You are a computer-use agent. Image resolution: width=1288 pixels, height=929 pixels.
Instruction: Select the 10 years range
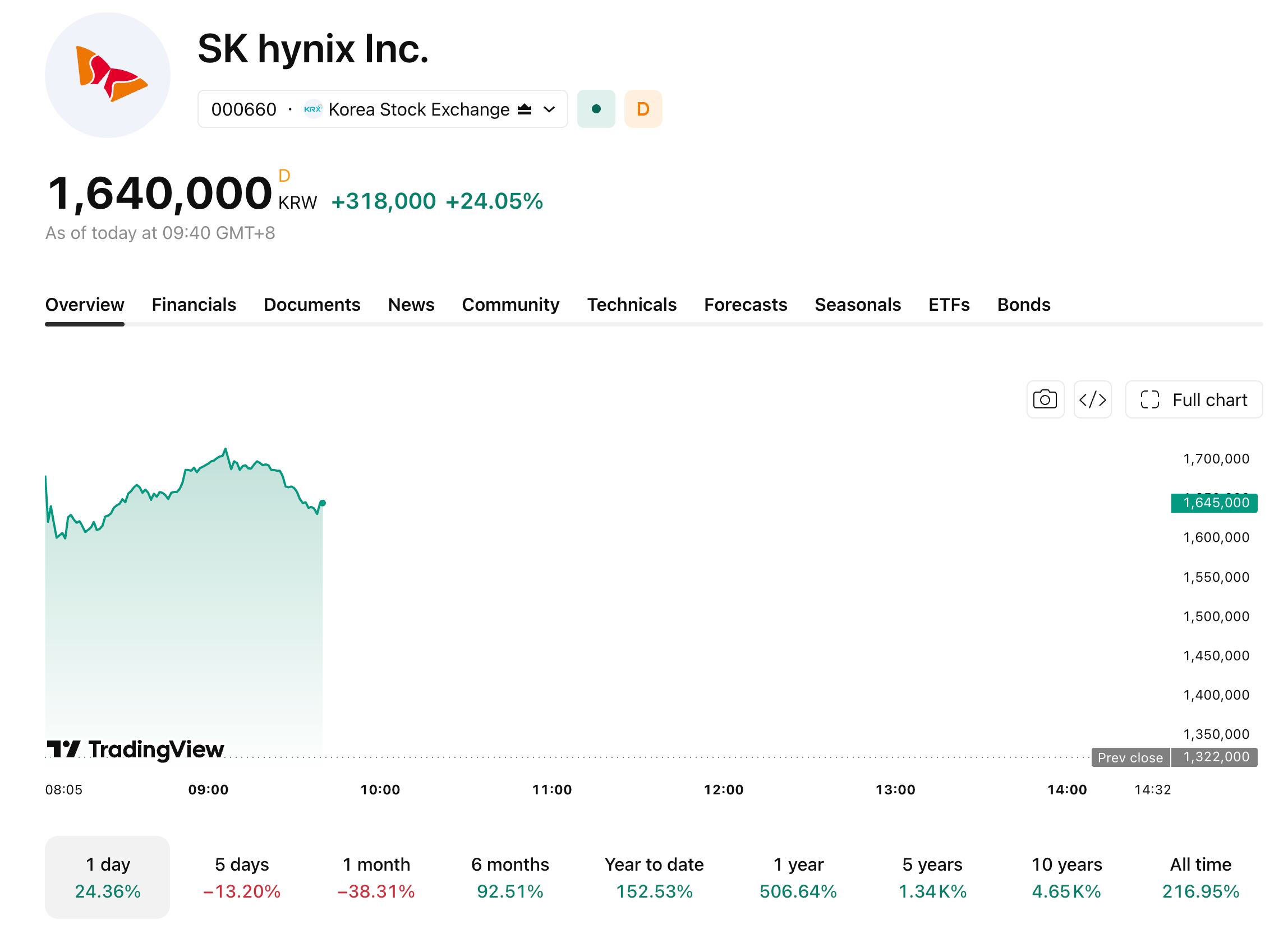[x=1066, y=877]
